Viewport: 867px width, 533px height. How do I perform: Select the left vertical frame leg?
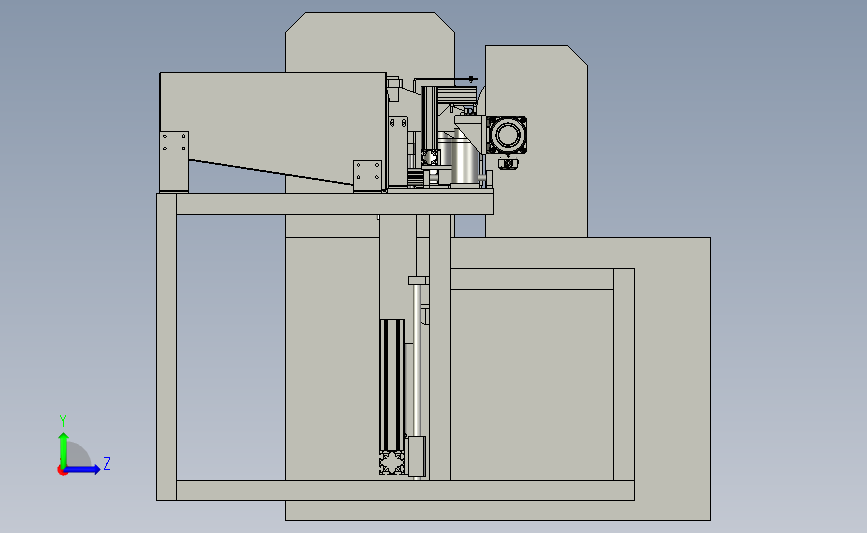pos(166,347)
